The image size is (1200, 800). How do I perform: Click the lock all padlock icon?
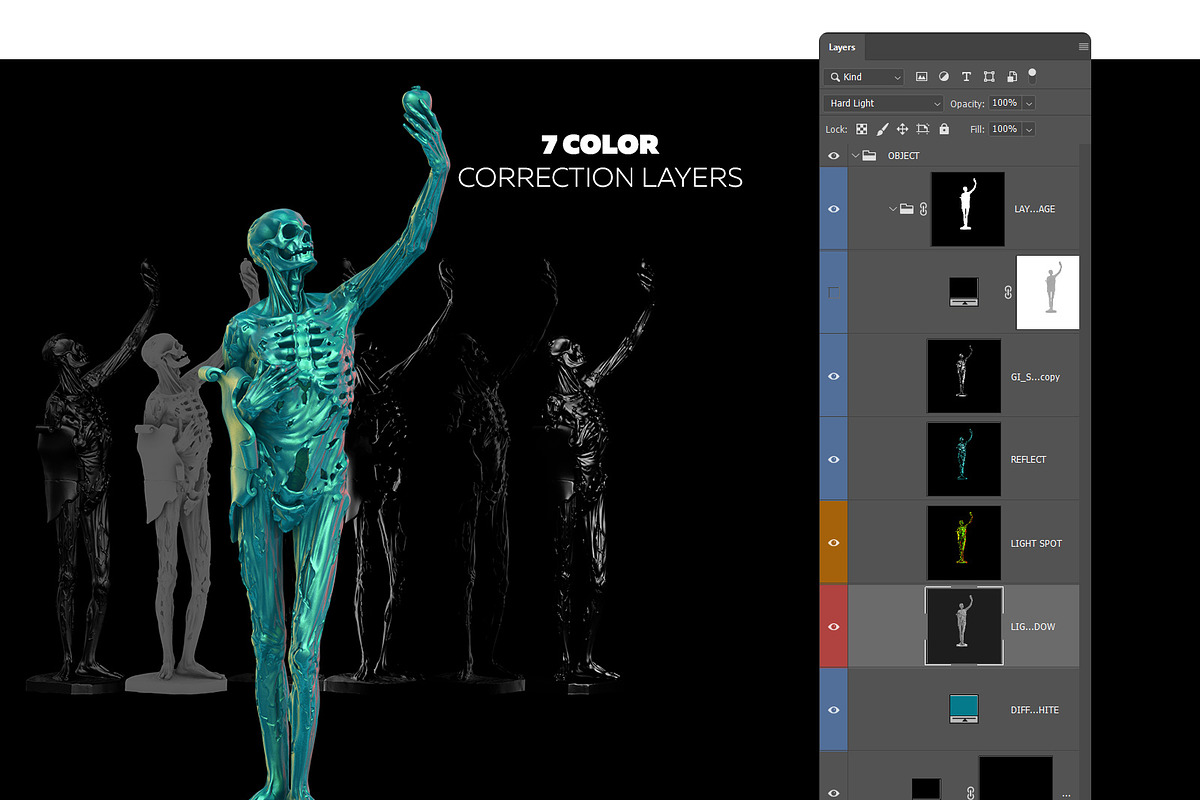coord(944,129)
